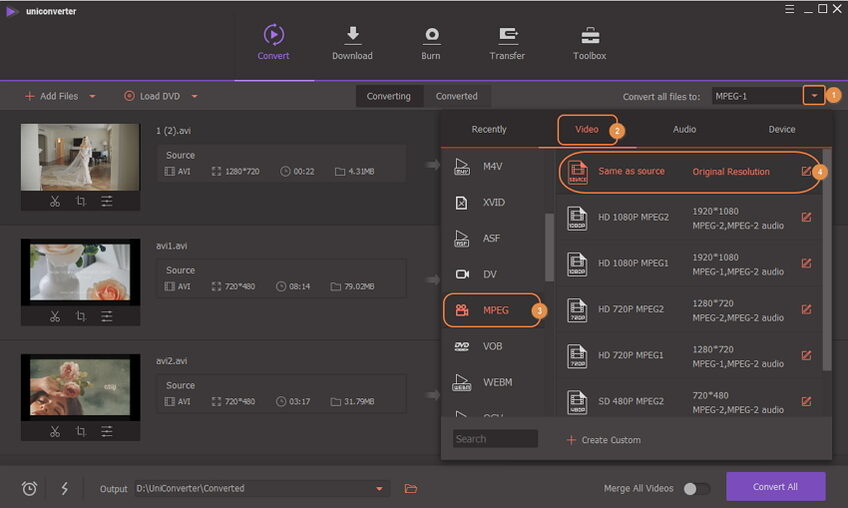Edit the SD 480P MPEG2 preset
The width and height of the screenshot is (848, 508).
806,401
